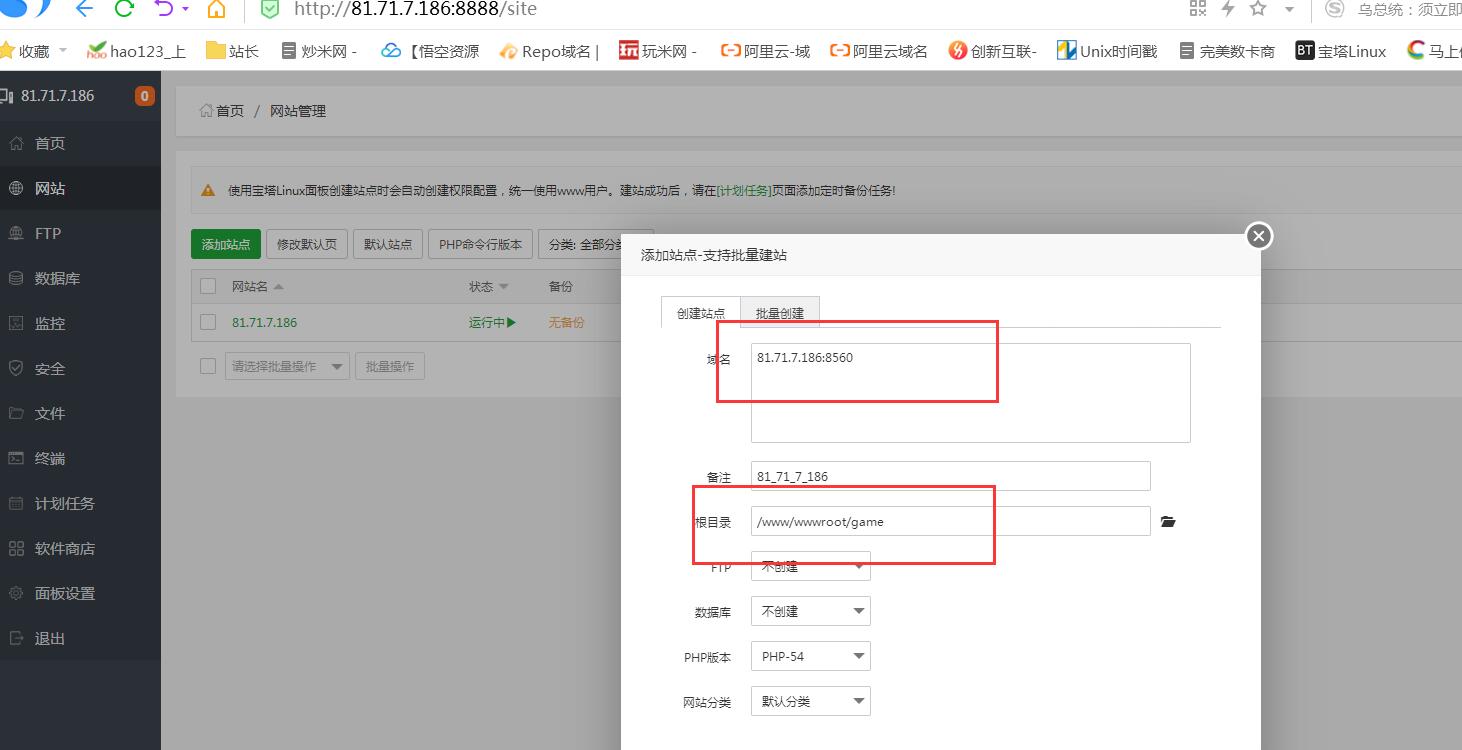Open the 数据库 dropdown showing 不创建
The image size is (1462, 750).
click(810, 612)
